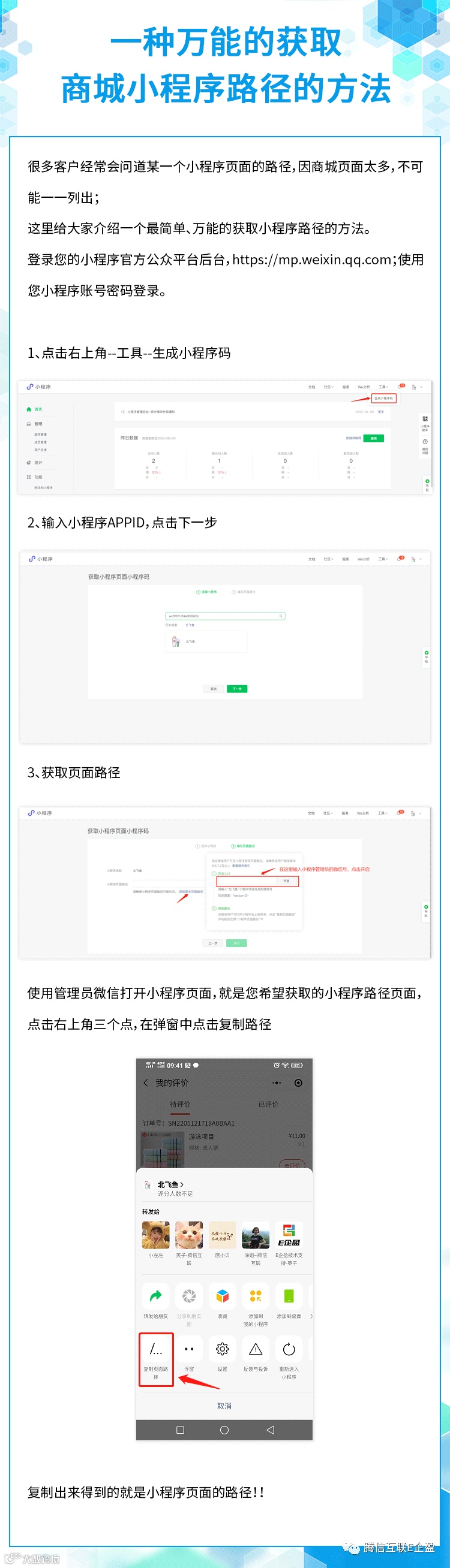Select contact avatar 涂姐~腾信互联
This screenshot has height=1568, width=450.
(x=256, y=1235)
